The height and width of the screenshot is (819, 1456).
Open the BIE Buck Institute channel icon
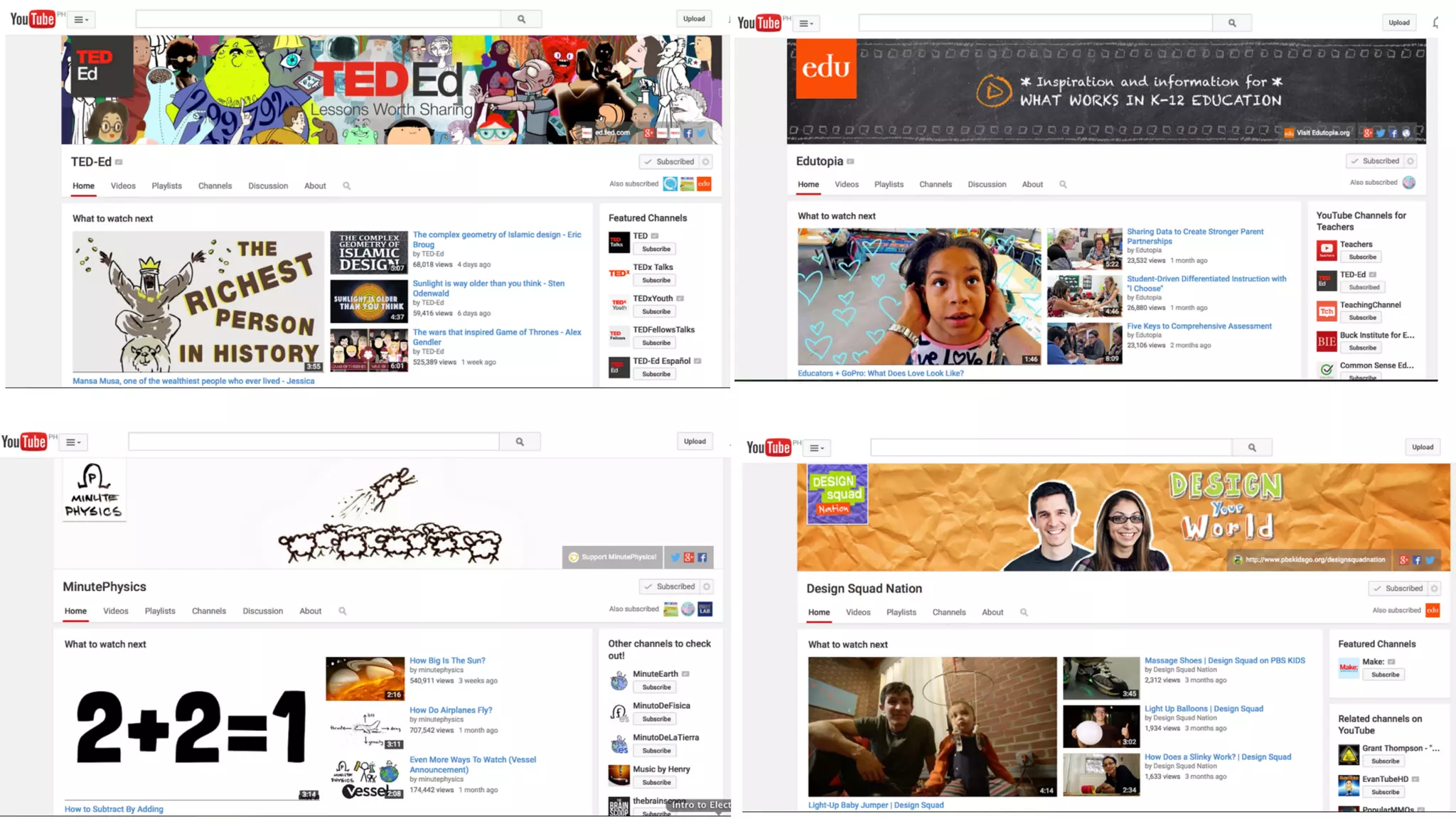point(1327,341)
